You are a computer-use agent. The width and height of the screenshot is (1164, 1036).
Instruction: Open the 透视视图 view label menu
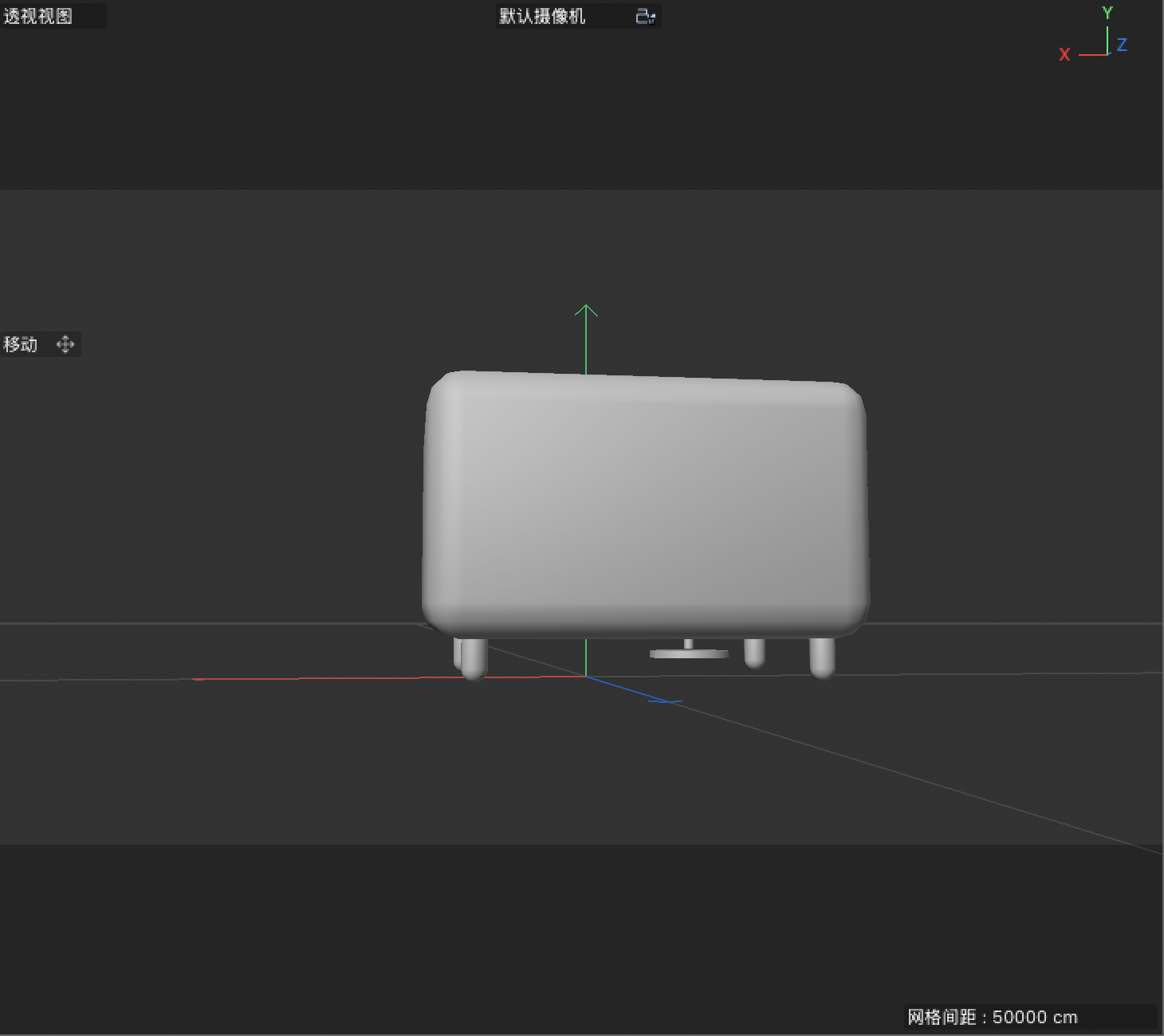point(36,16)
